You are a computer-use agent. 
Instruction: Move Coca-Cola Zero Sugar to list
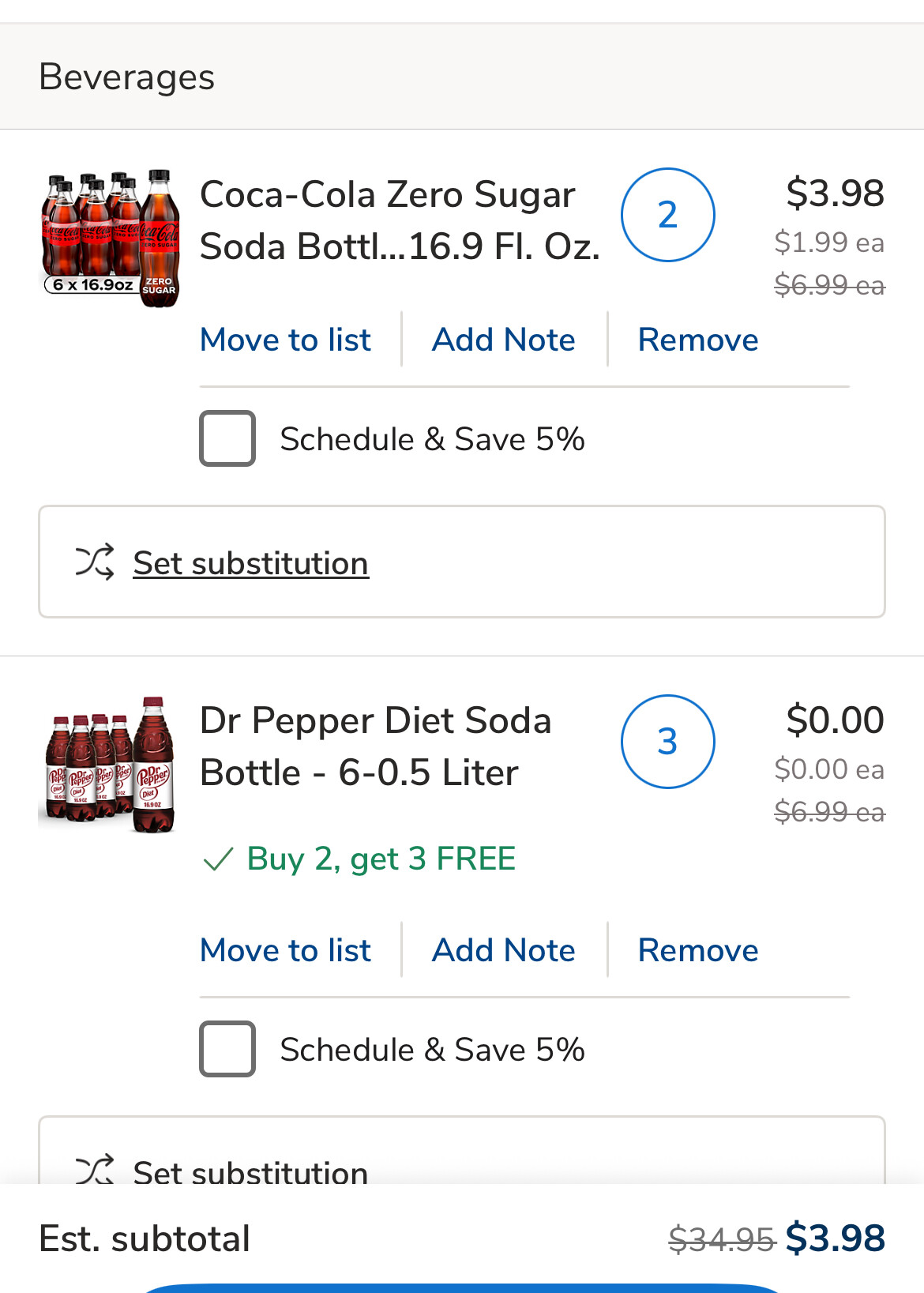pos(285,340)
